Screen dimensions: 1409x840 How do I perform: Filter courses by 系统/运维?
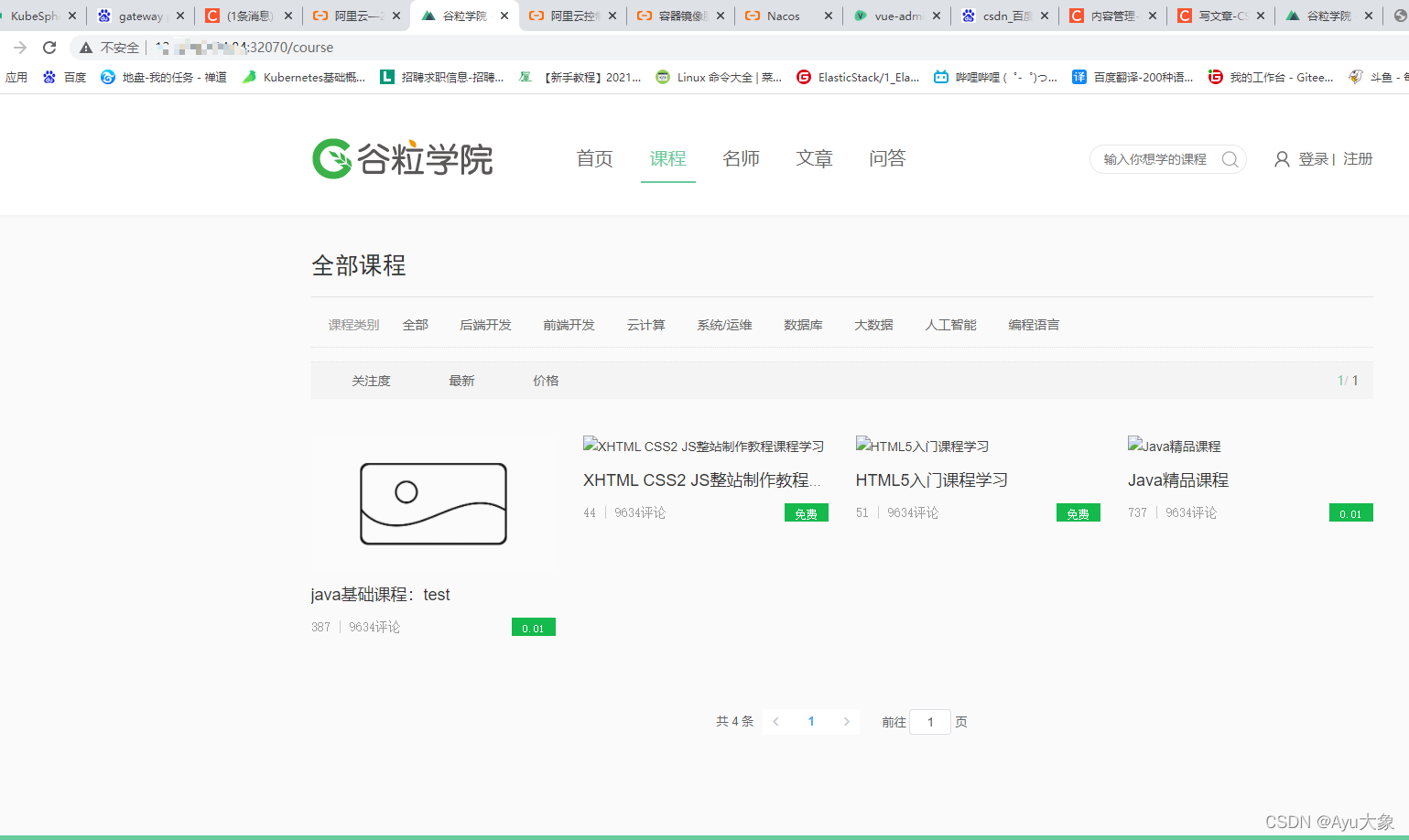[x=724, y=325]
